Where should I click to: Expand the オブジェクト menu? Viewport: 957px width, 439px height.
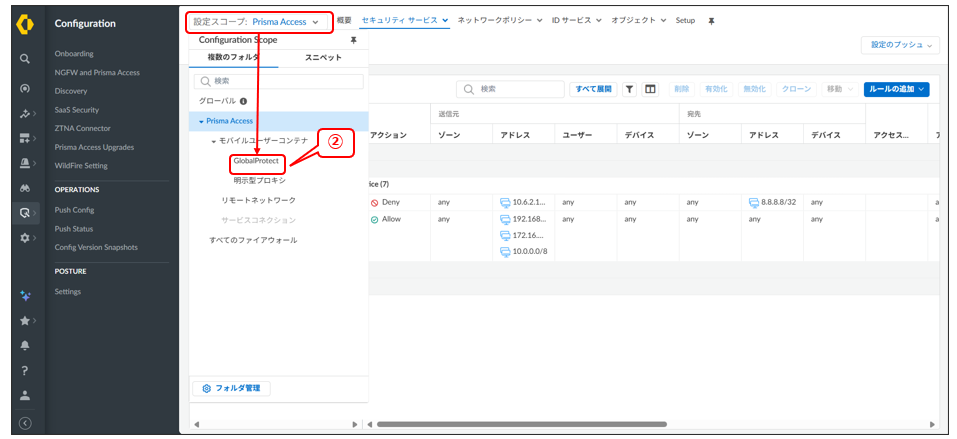coord(640,20)
